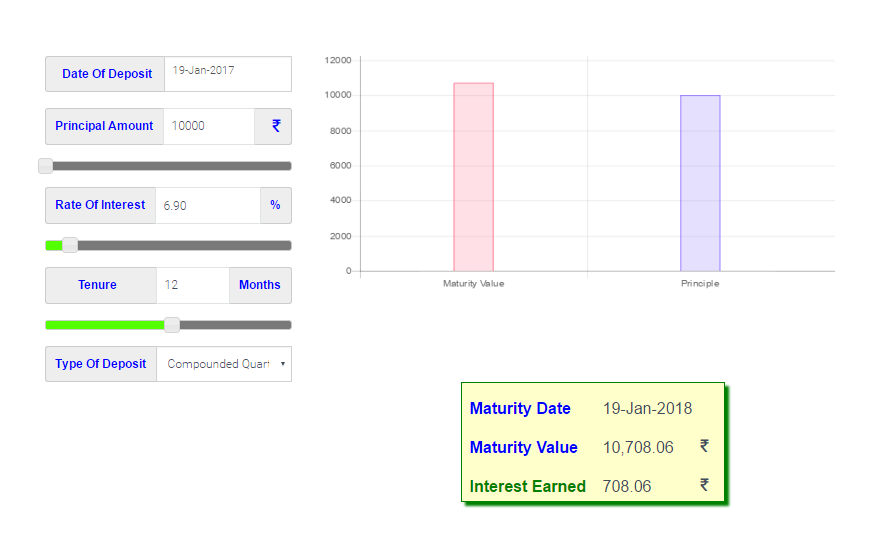This screenshot has width=883, height=538.
Task: Focus the Rate Of Interest text field
Action: click(207, 205)
